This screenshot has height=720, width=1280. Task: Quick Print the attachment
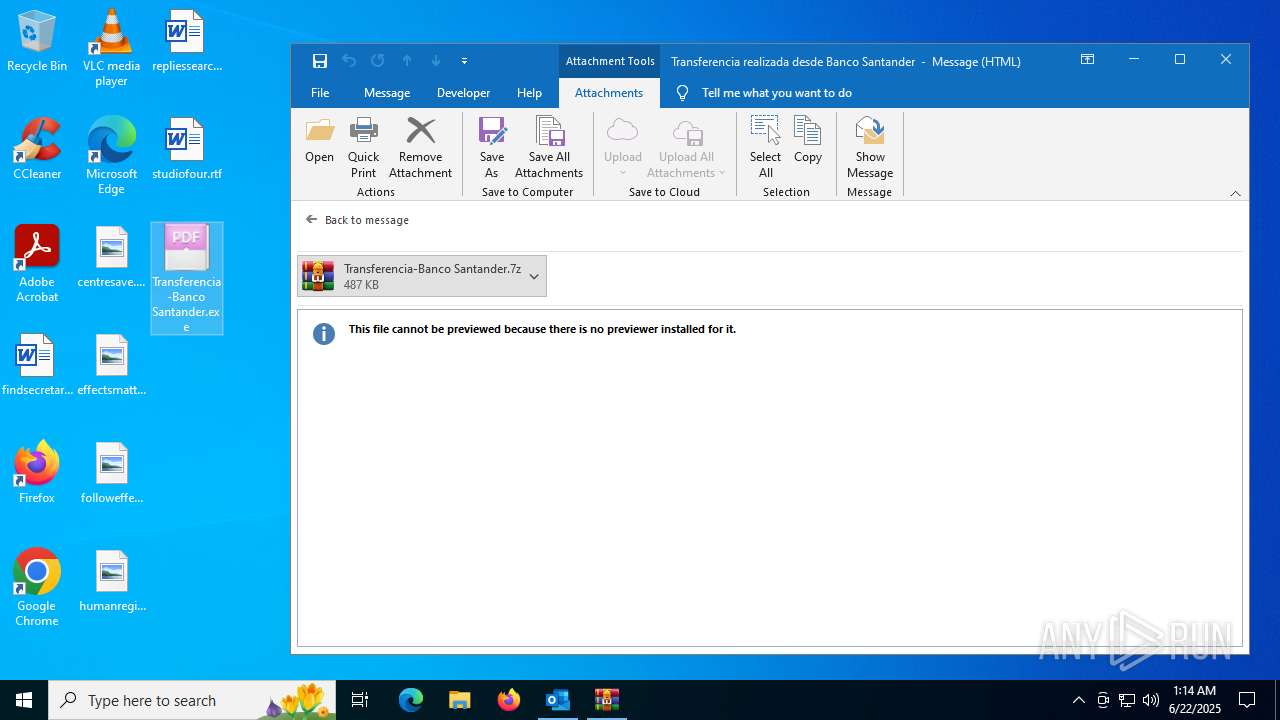click(363, 147)
